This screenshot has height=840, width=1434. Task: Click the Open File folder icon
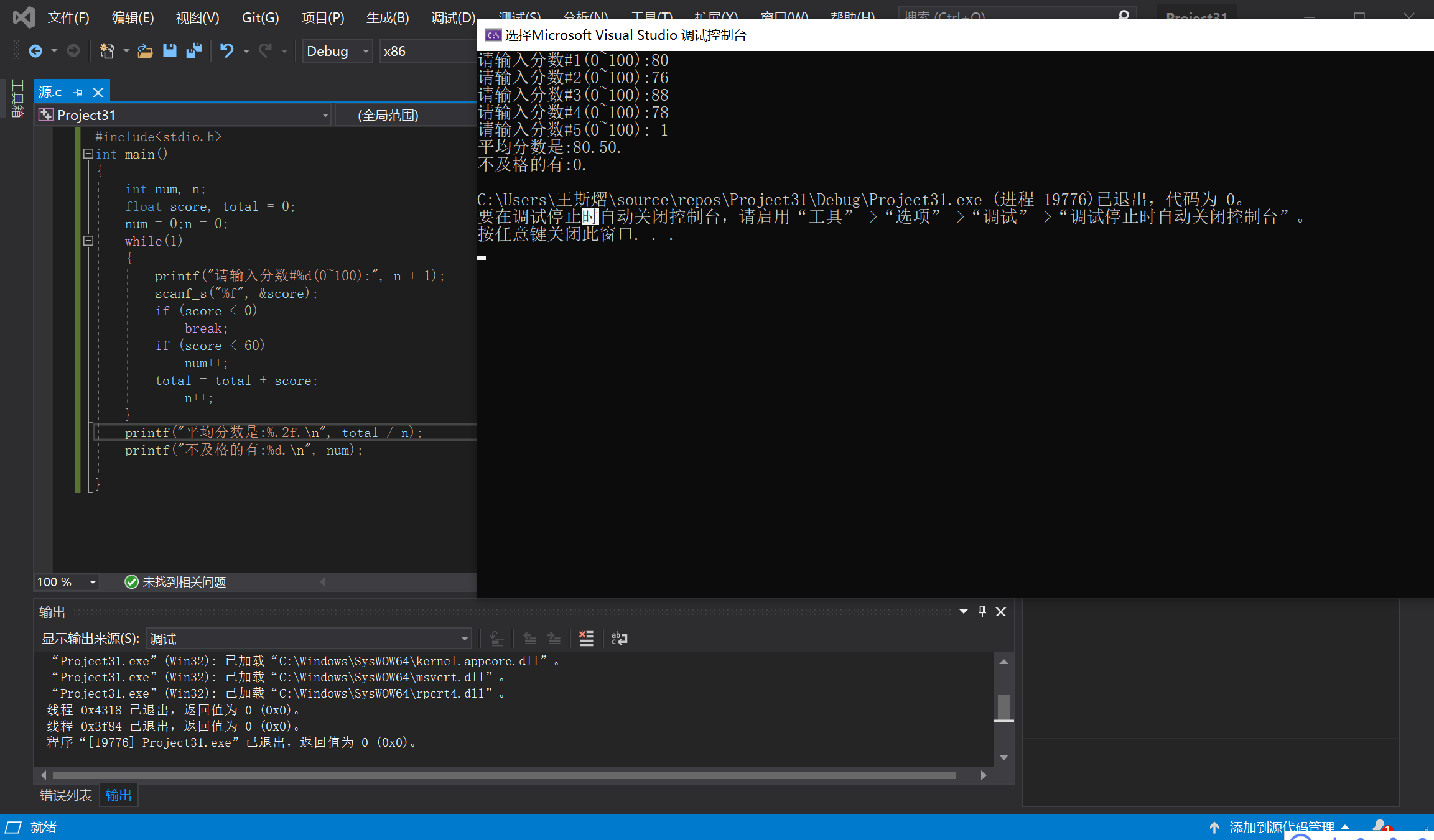point(145,51)
